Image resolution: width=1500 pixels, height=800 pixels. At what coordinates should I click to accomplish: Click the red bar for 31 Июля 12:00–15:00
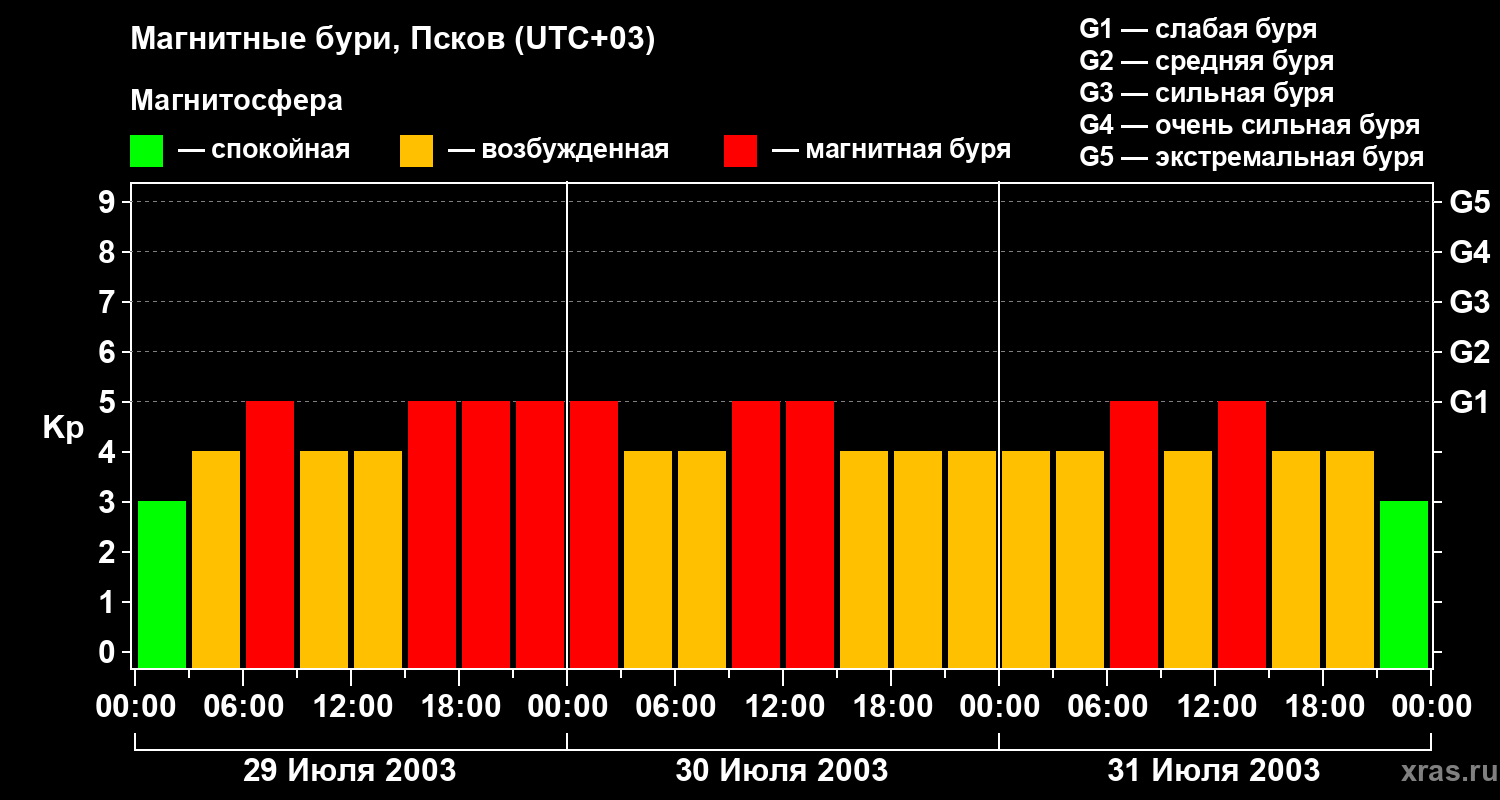tap(1242, 534)
